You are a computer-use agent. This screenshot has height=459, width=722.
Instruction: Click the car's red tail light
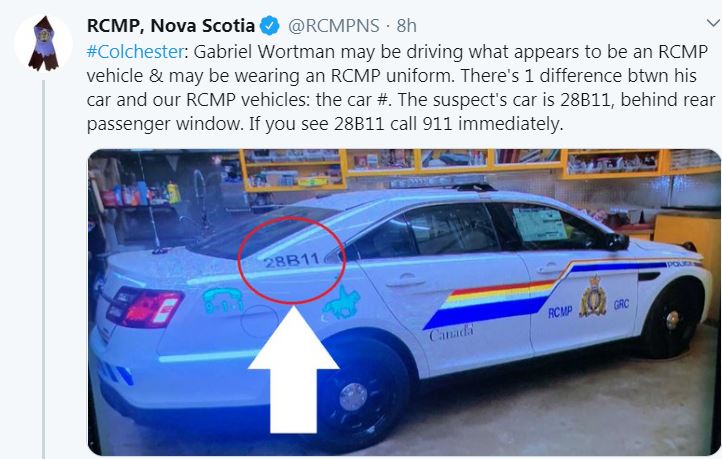click(x=145, y=308)
